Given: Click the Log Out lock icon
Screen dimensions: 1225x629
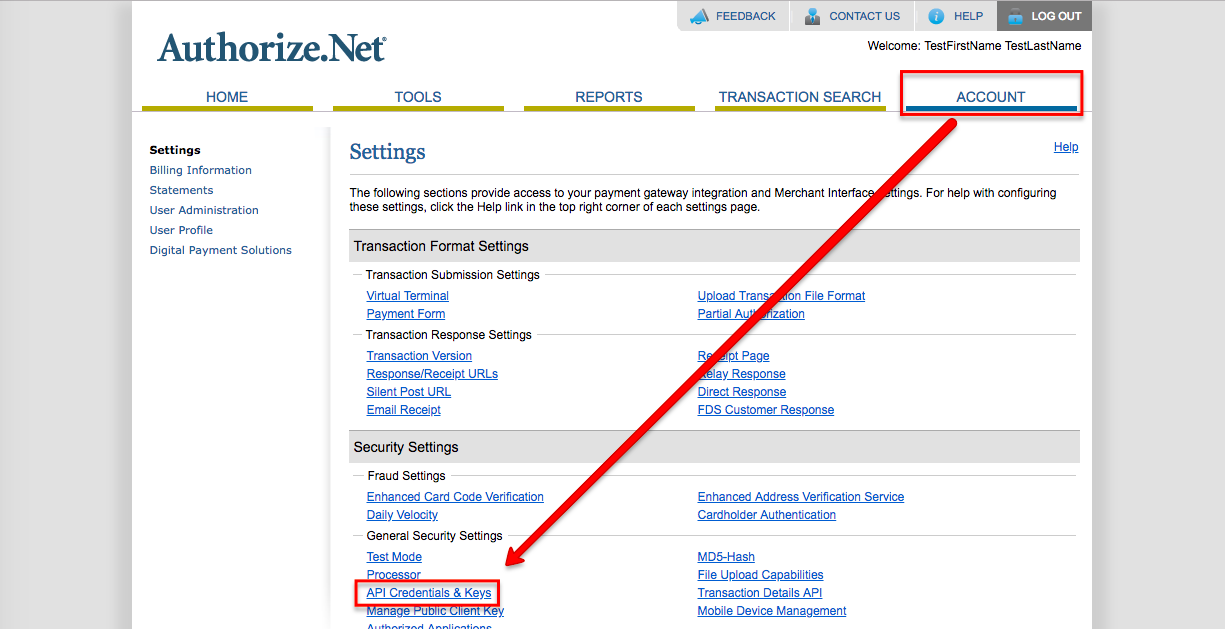Looking at the screenshot, I should pyautogui.click(x=1015, y=16).
